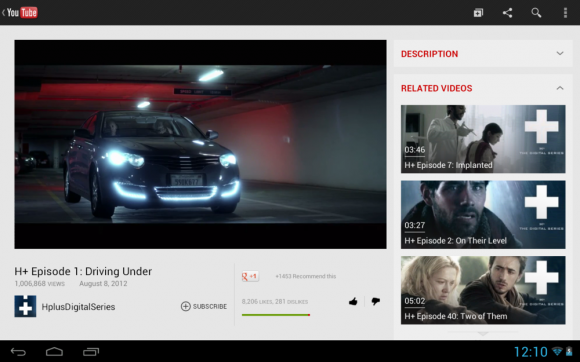
Task: Tap the Android home button
Action: (x=54, y=352)
